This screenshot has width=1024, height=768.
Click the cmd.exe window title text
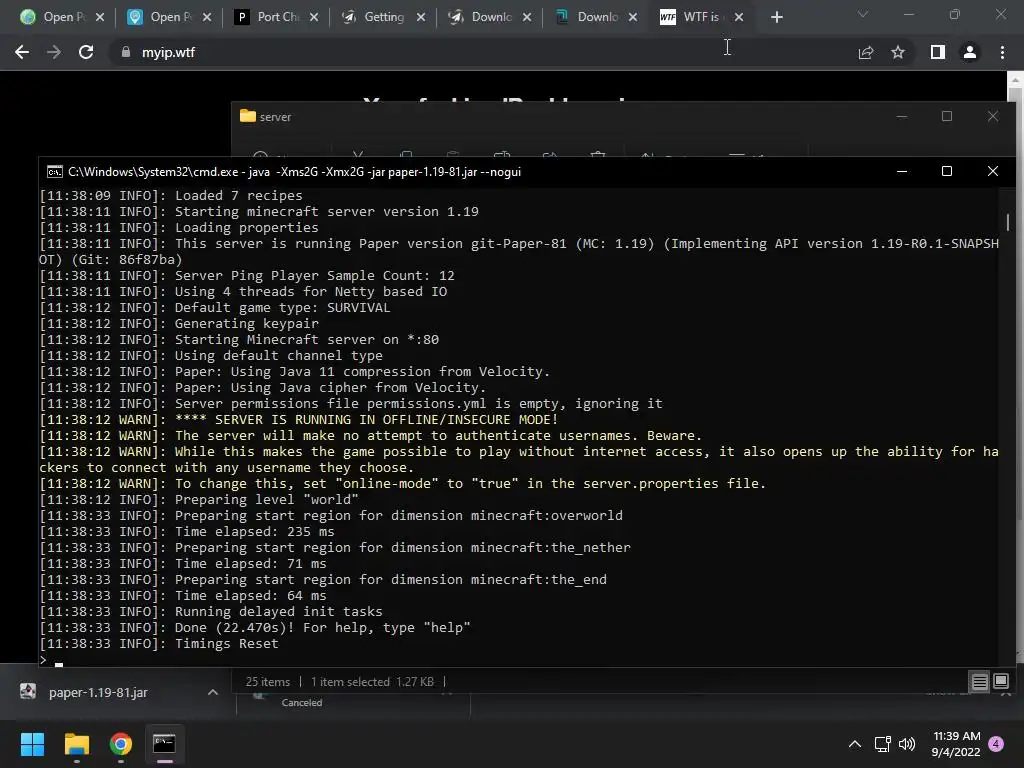pos(295,172)
